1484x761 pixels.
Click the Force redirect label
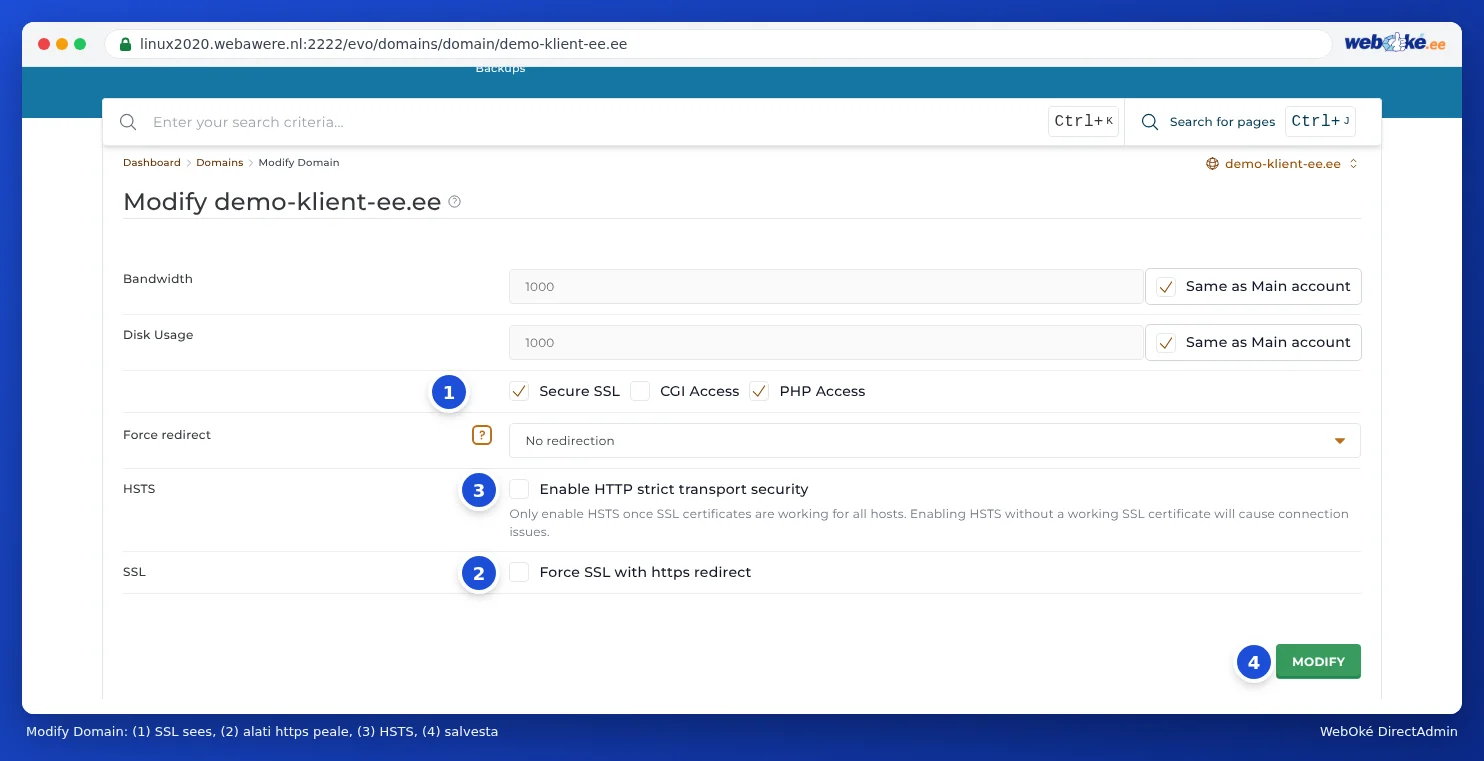(x=167, y=435)
